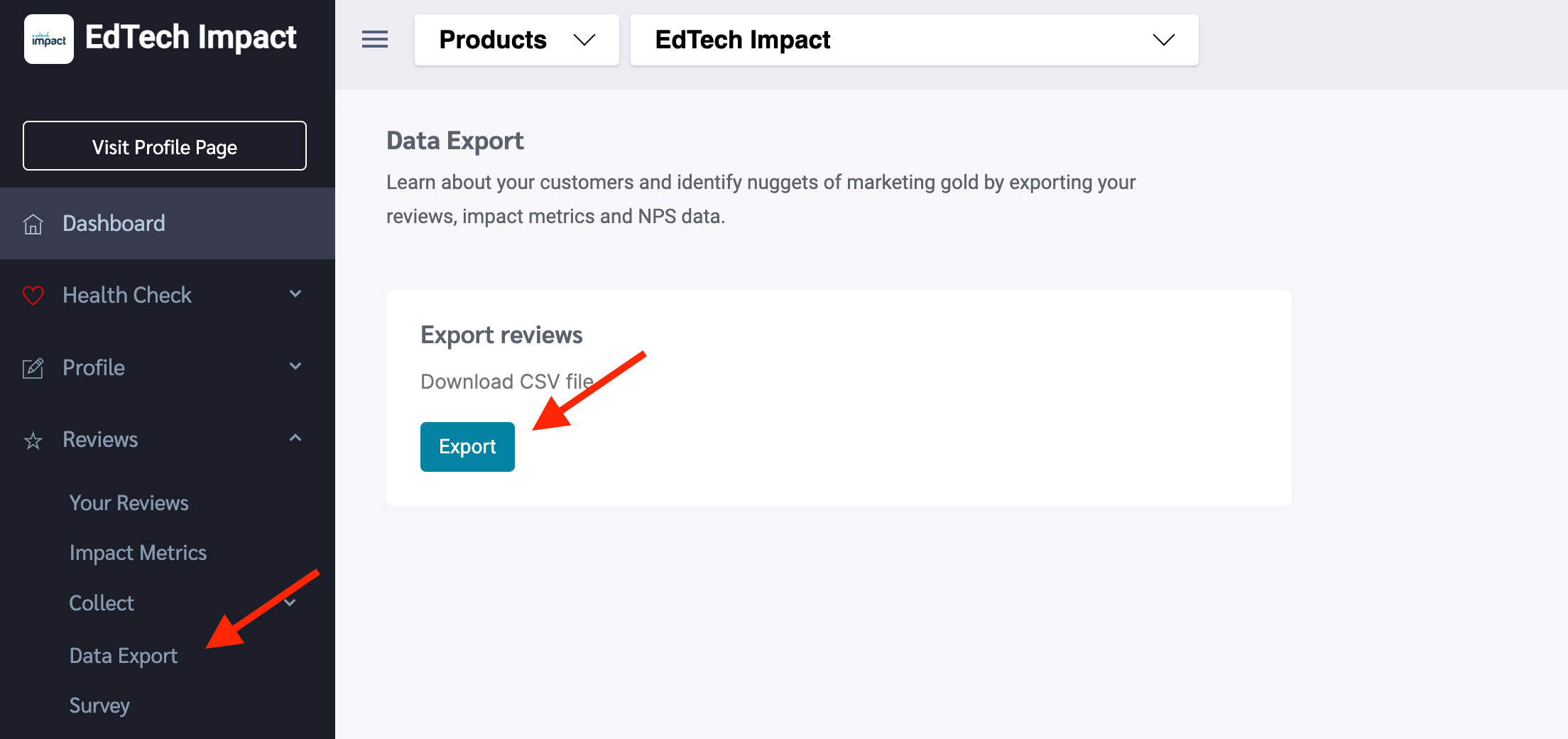Viewport: 1568px width, 739px height.
Task: Open the Survey menu item
Action: (99, 706)
